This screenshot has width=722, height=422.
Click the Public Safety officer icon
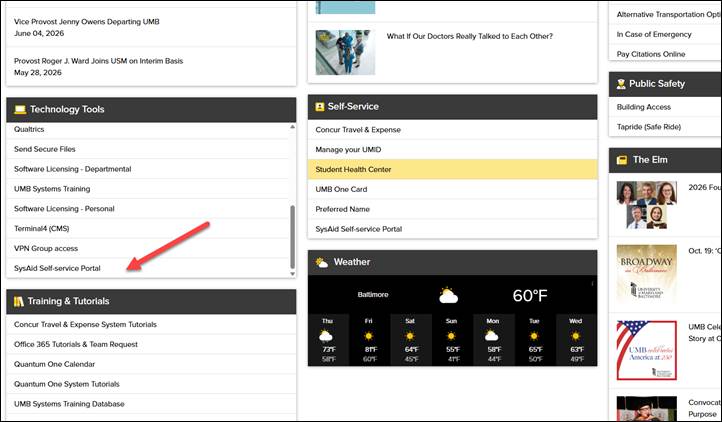[621, 84]
